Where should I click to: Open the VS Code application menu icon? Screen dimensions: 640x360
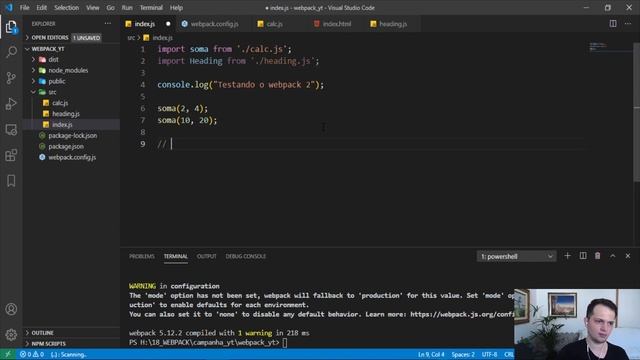9,7
